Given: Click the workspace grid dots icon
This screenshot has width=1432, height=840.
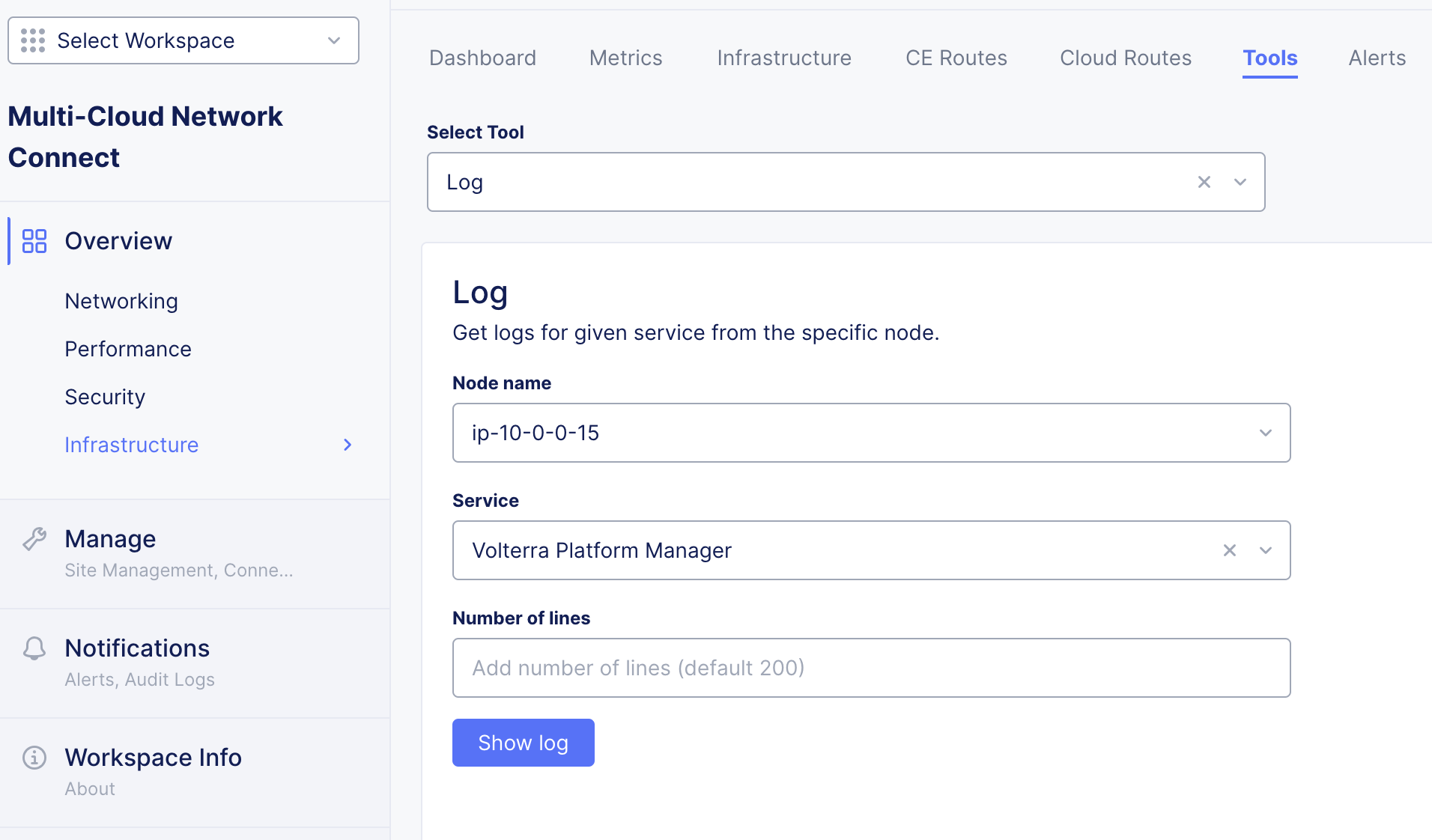Looking at the screenshot, I should tap(33, 40).
